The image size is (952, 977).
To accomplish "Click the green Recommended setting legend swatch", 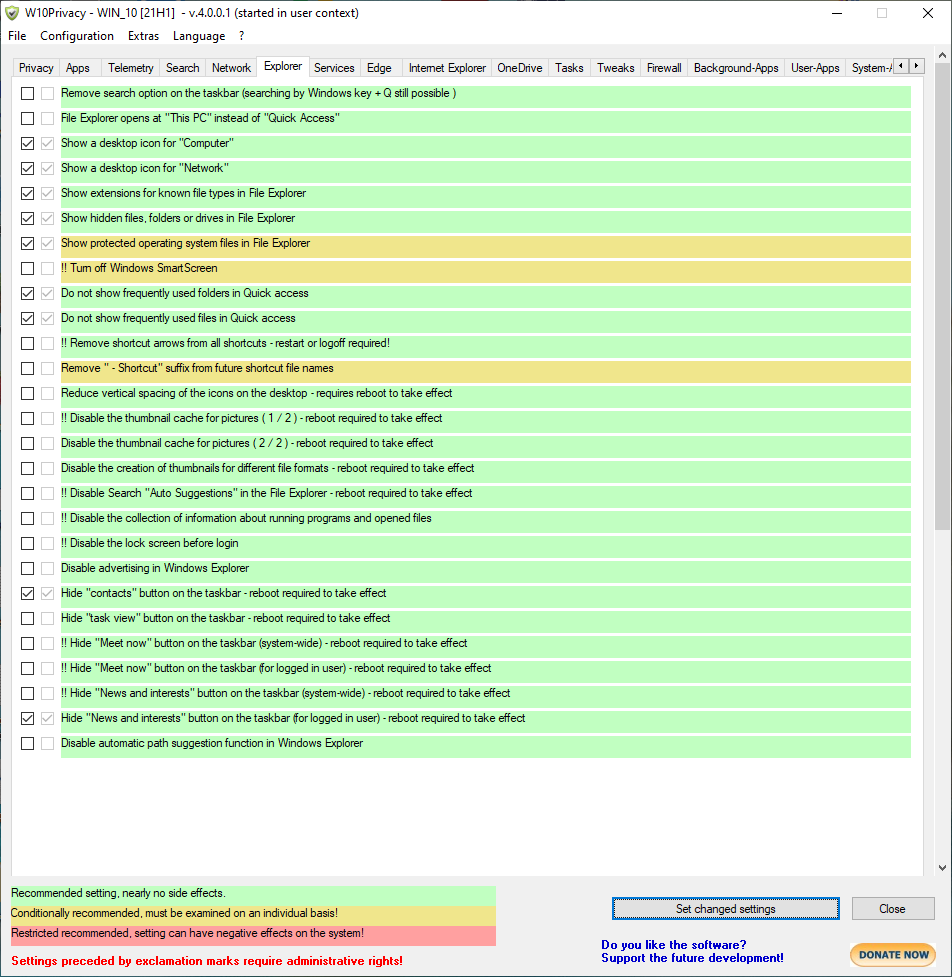I will click(x=254, y=894).
